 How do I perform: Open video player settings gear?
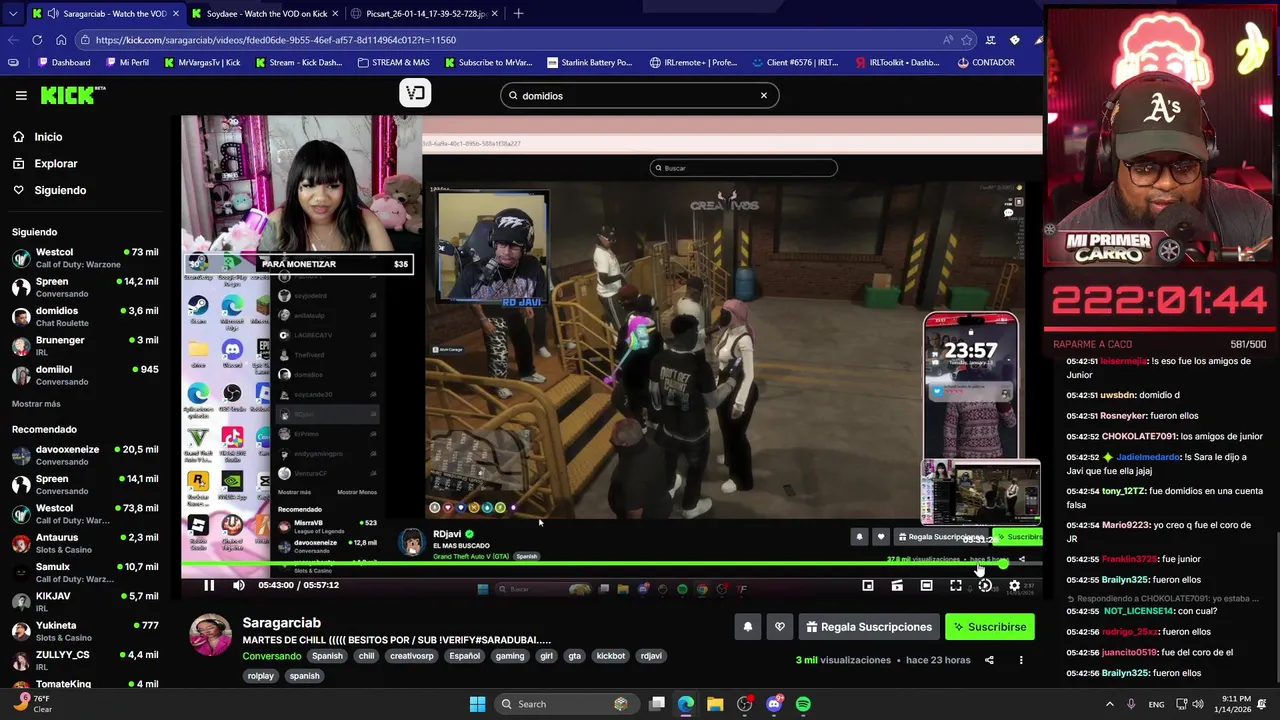point(1014,585)
